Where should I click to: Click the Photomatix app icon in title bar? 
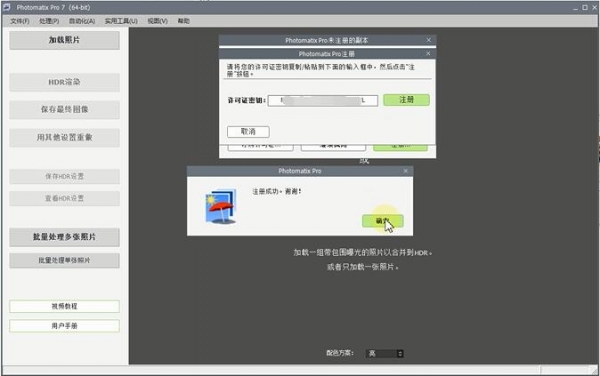pos(6,7)
